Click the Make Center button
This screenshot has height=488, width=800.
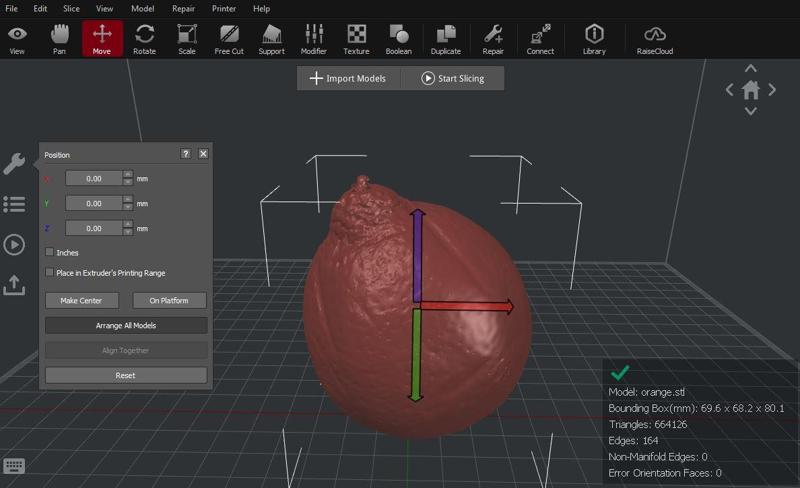[x=82, y=300]
